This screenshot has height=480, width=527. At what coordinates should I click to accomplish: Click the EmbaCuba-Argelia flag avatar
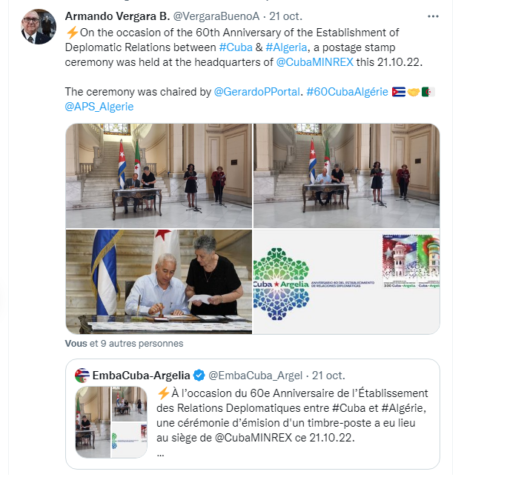point(82,375)
